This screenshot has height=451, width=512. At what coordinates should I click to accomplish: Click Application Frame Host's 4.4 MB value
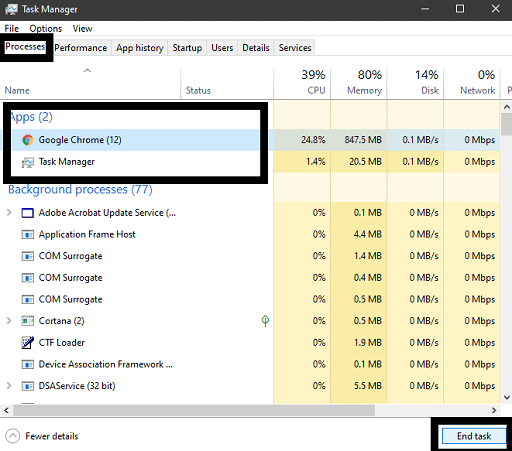[368, 235]
